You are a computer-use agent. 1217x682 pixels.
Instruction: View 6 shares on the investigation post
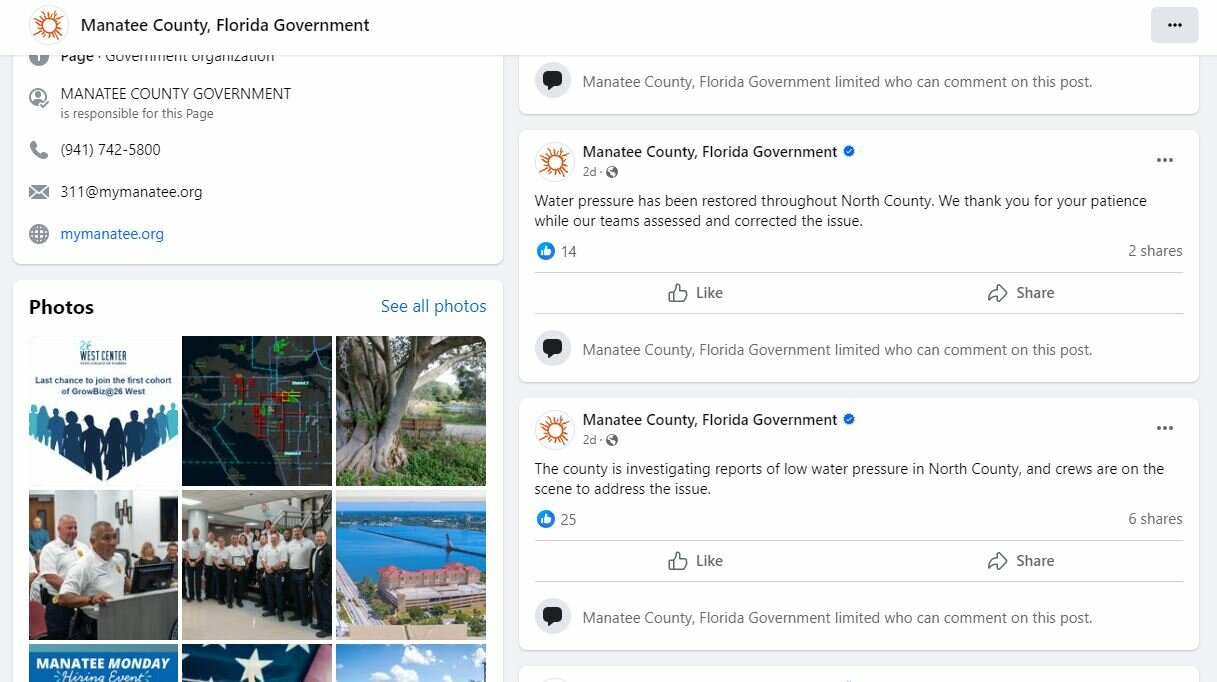coord(1155,519)
